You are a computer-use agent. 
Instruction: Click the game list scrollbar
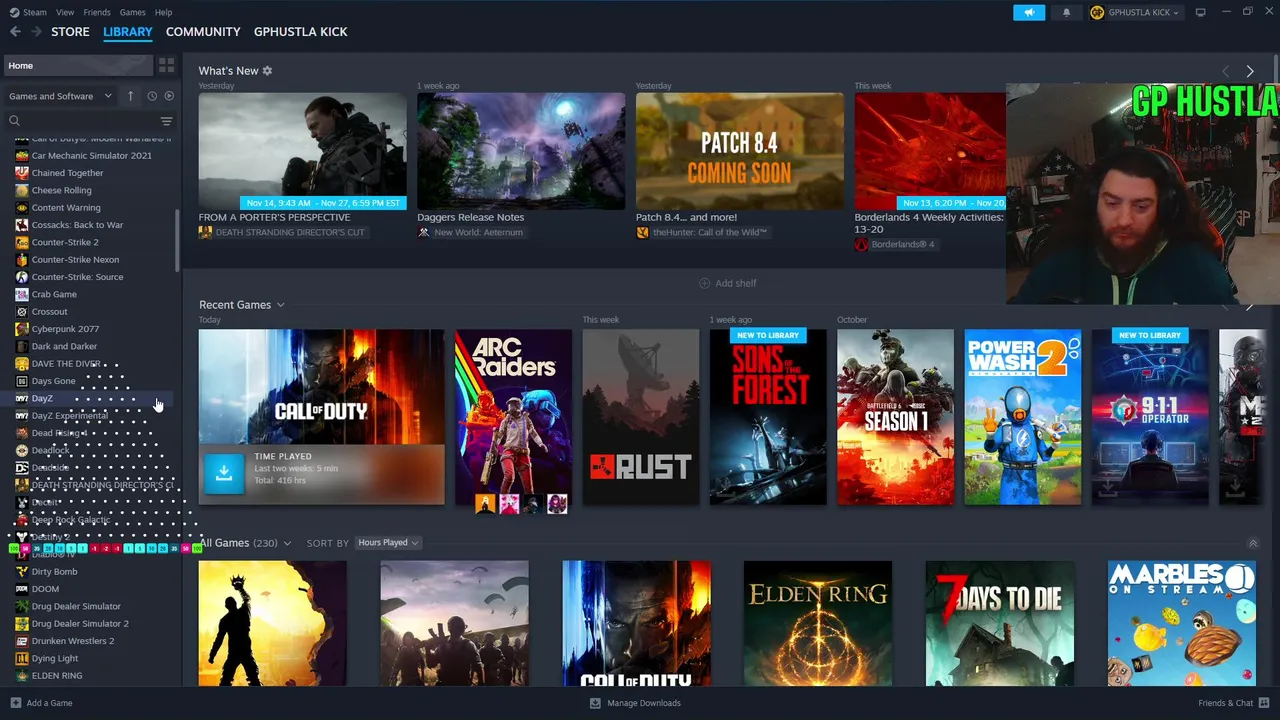coord(178,240)
